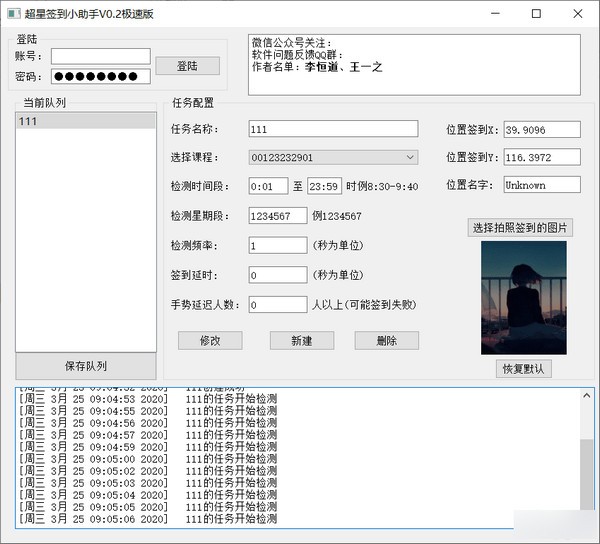Select the 111 item in the 当前队列 list
The width and height of the screenshot is (600, 544).
tap(86, 121)
